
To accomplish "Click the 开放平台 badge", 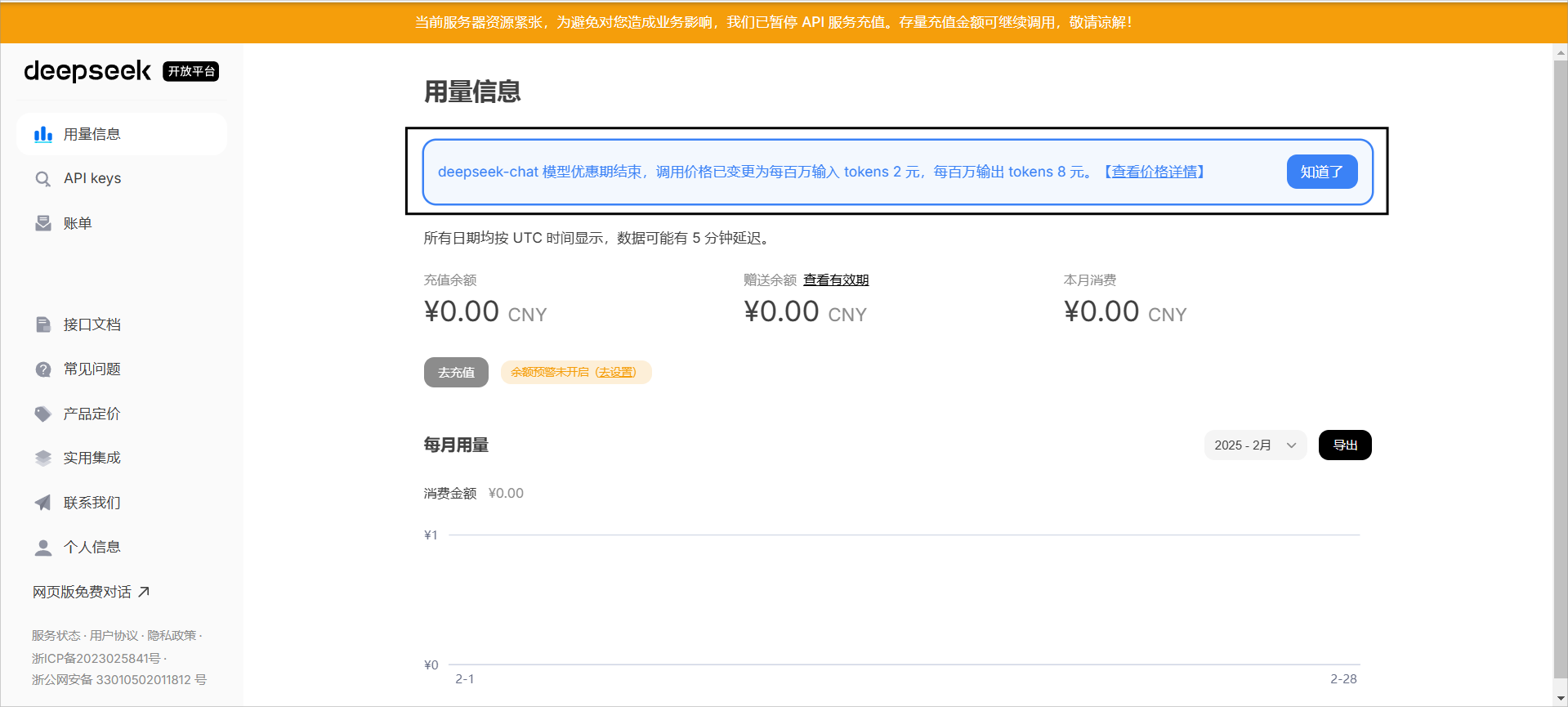I will pyautogui.click(x=191, y=71).
